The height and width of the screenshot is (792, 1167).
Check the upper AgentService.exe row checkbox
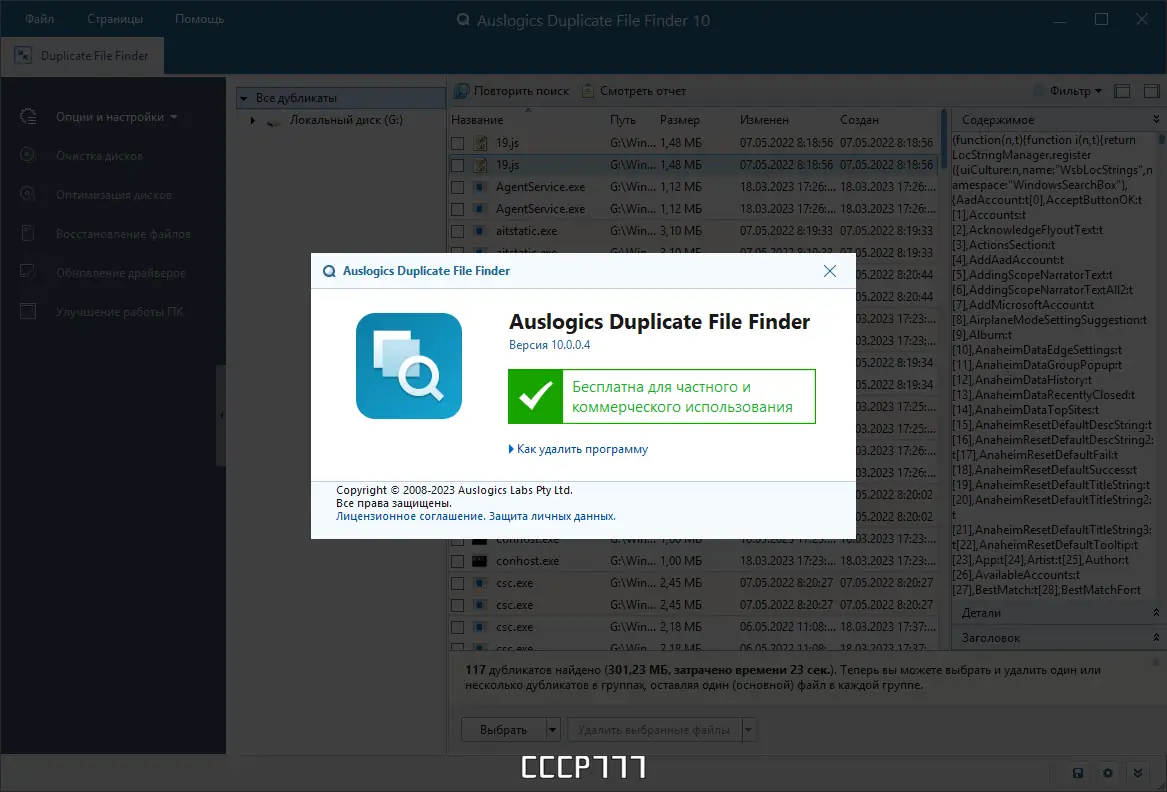coord(458,188)
